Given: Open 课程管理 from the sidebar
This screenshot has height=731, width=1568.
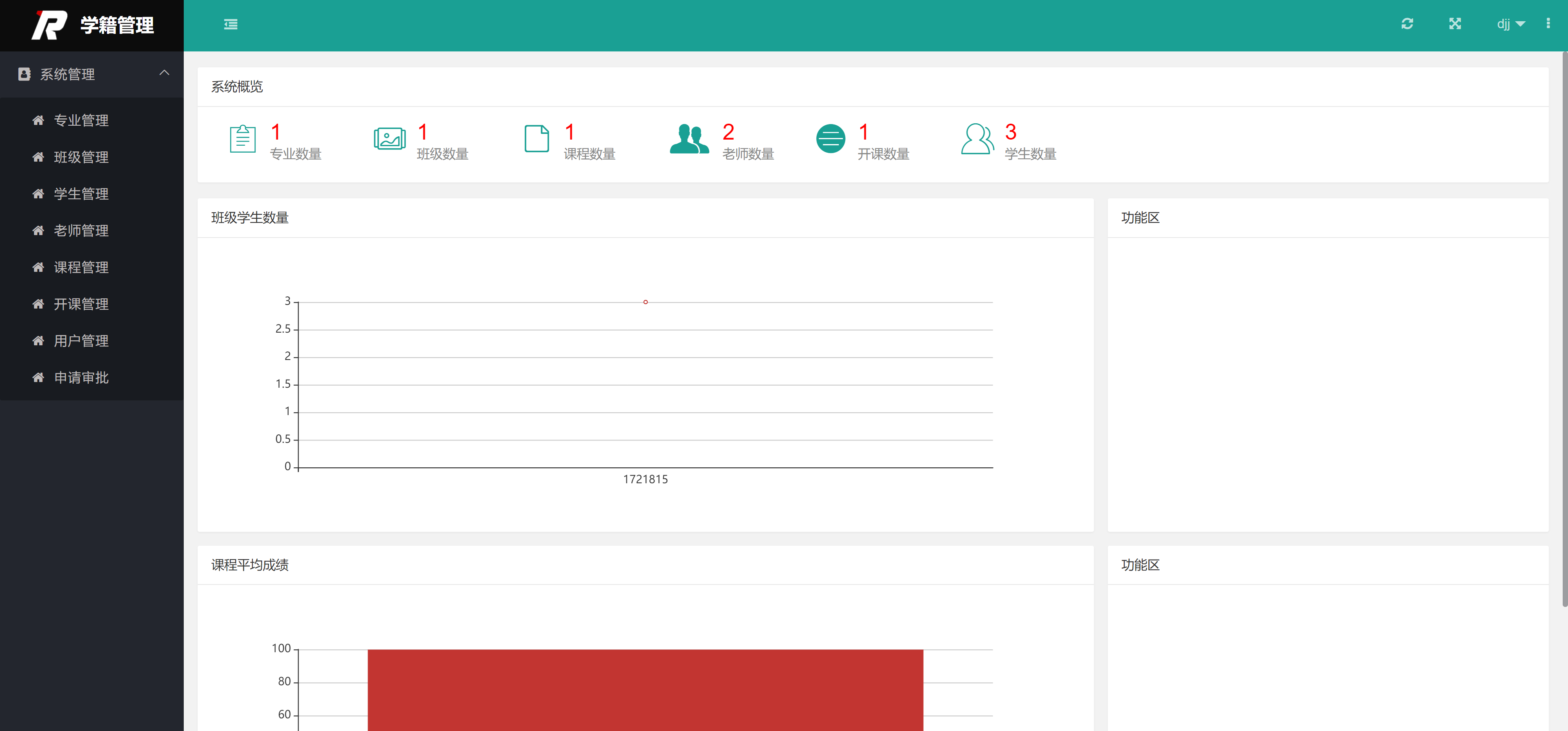Looking at the screenshot, I should (x=80, y=267).
